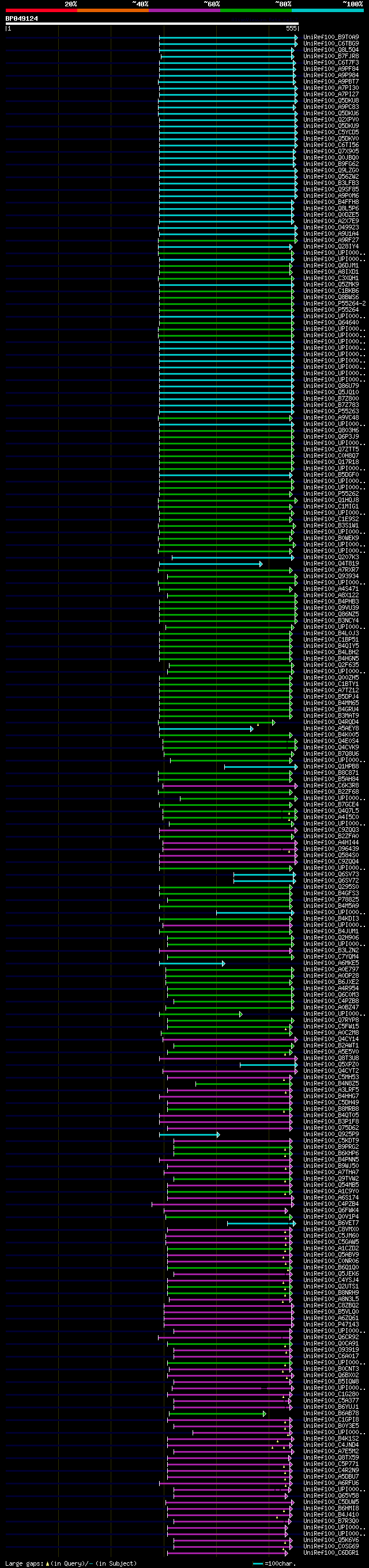
Task: Click the green alignment bar for UniRef100_B6AB78
Action: (217, 1414)
